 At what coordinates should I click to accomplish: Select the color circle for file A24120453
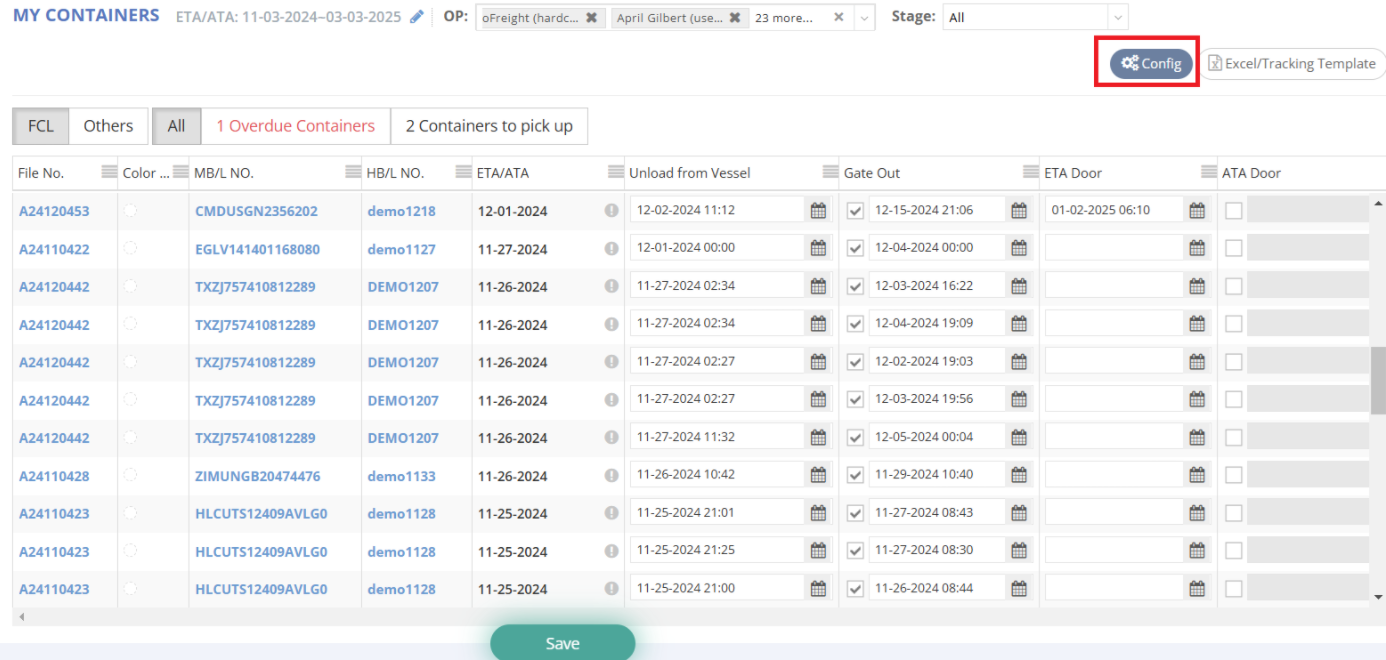coord(130,210)
